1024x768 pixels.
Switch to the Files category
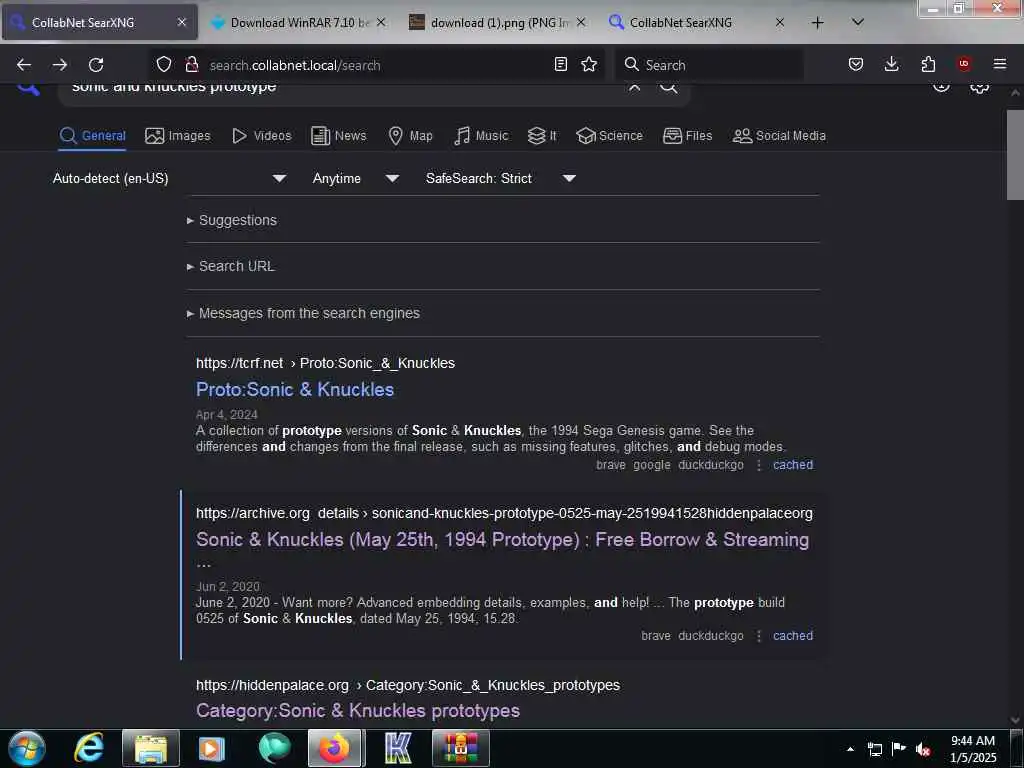click(687, 136)
